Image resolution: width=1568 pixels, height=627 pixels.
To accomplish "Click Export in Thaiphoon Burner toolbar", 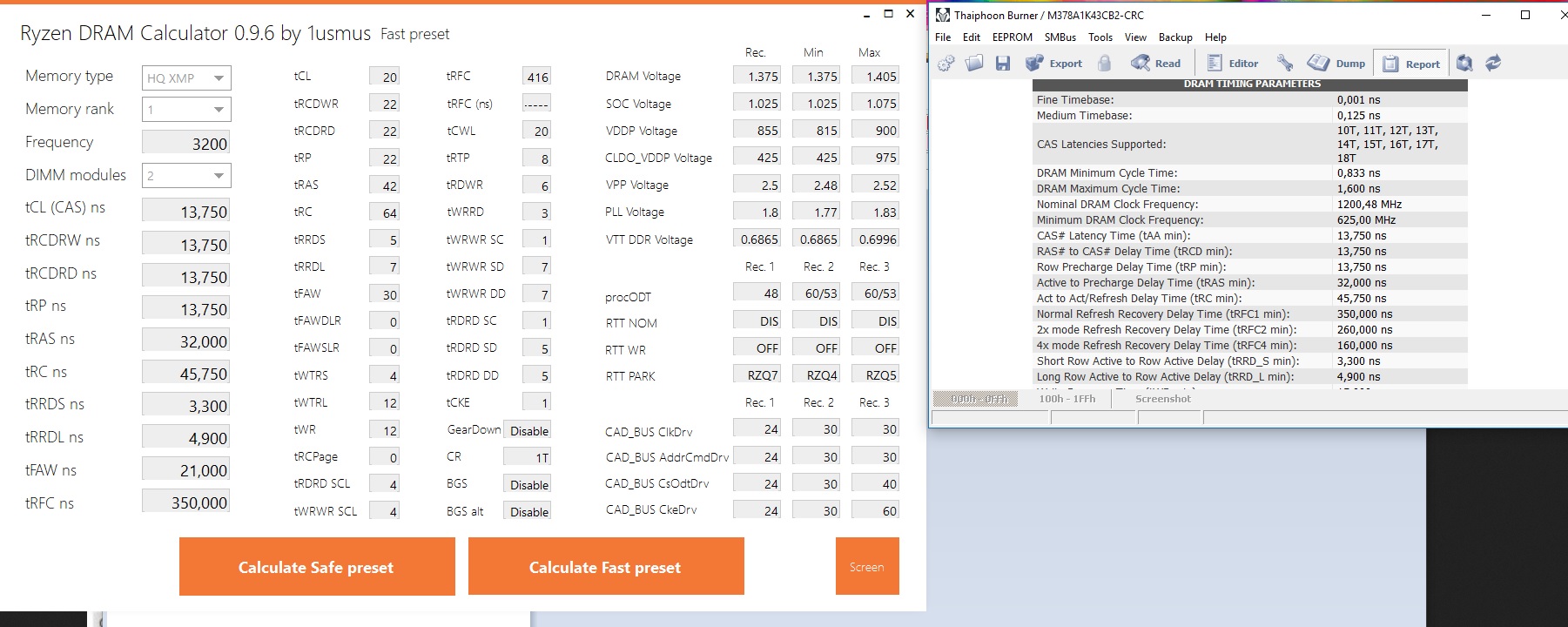I will click(x=1053, y=64).
